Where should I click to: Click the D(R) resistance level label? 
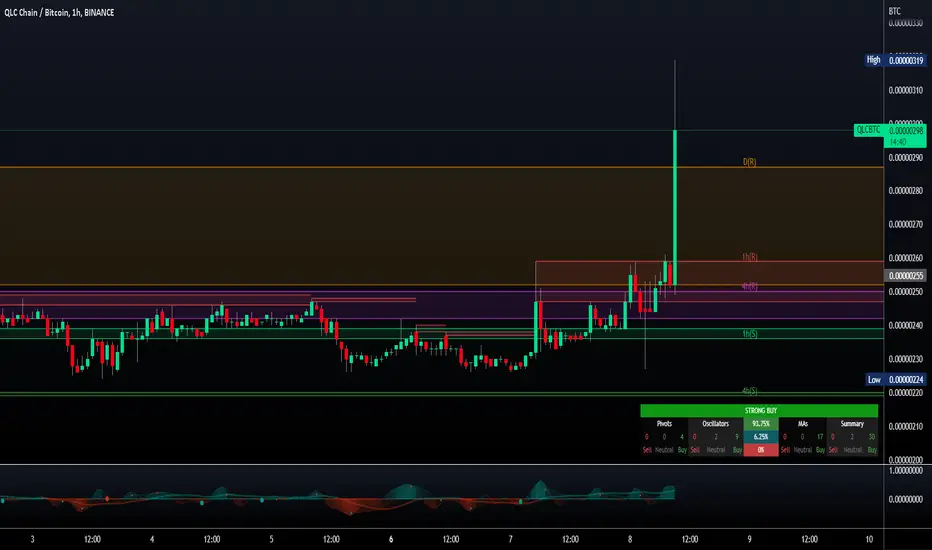(750, 162)
